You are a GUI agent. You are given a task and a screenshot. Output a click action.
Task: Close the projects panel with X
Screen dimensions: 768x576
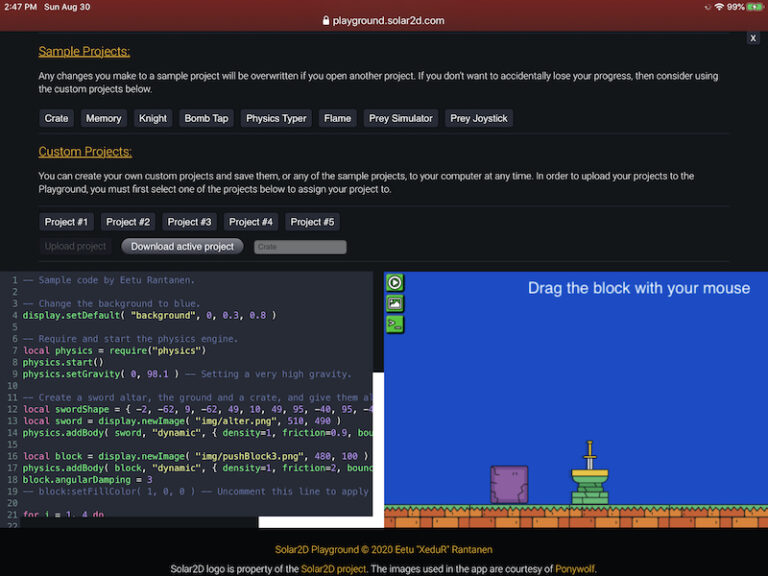pos(753,38)
